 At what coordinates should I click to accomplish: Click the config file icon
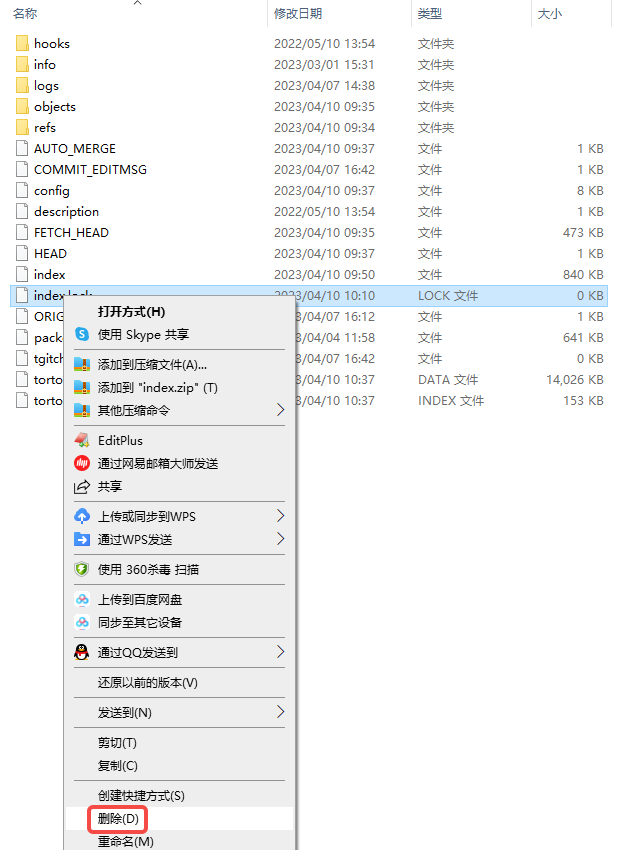click(x=22, y=191)
